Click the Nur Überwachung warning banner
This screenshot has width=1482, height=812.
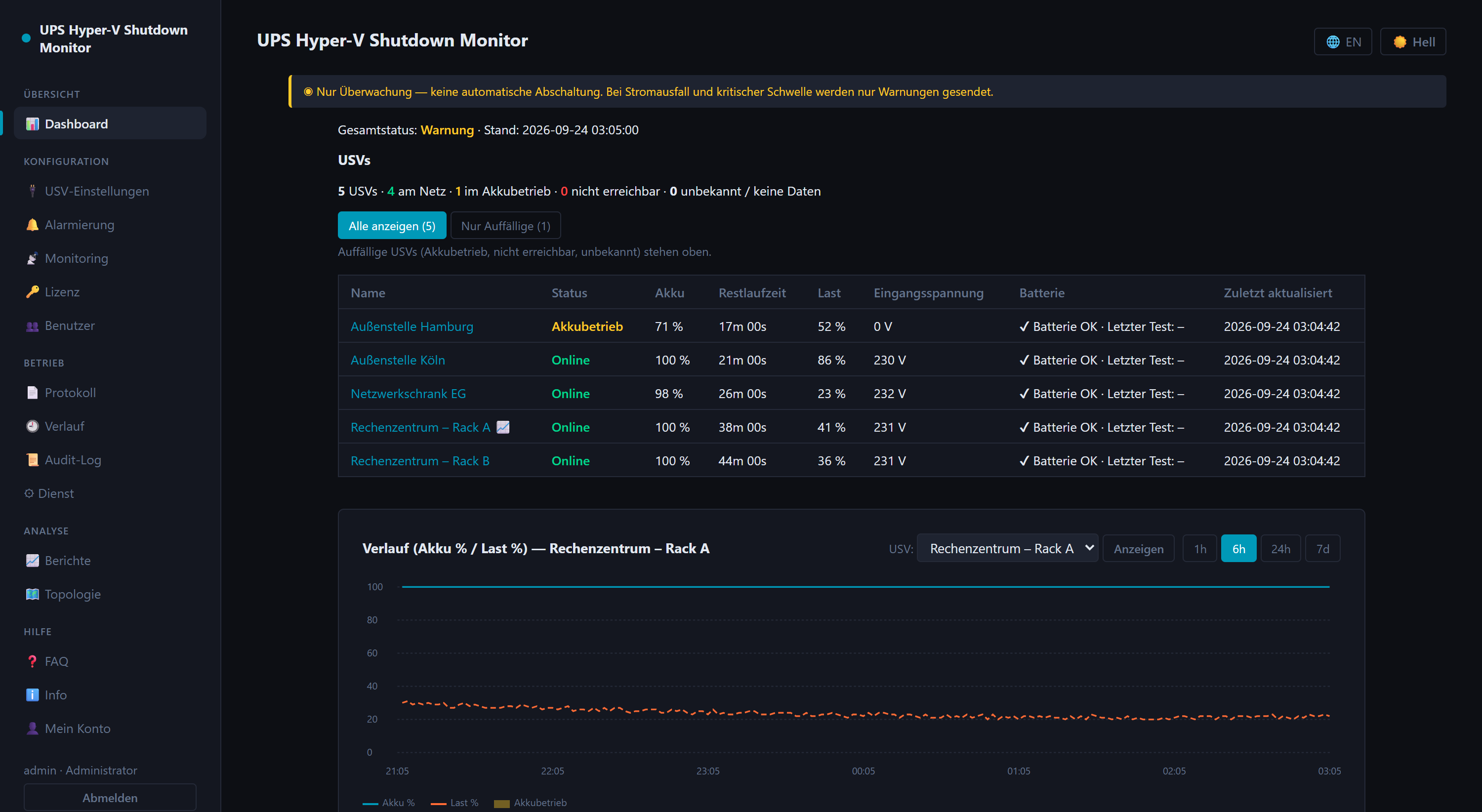[x=867, y=91]
